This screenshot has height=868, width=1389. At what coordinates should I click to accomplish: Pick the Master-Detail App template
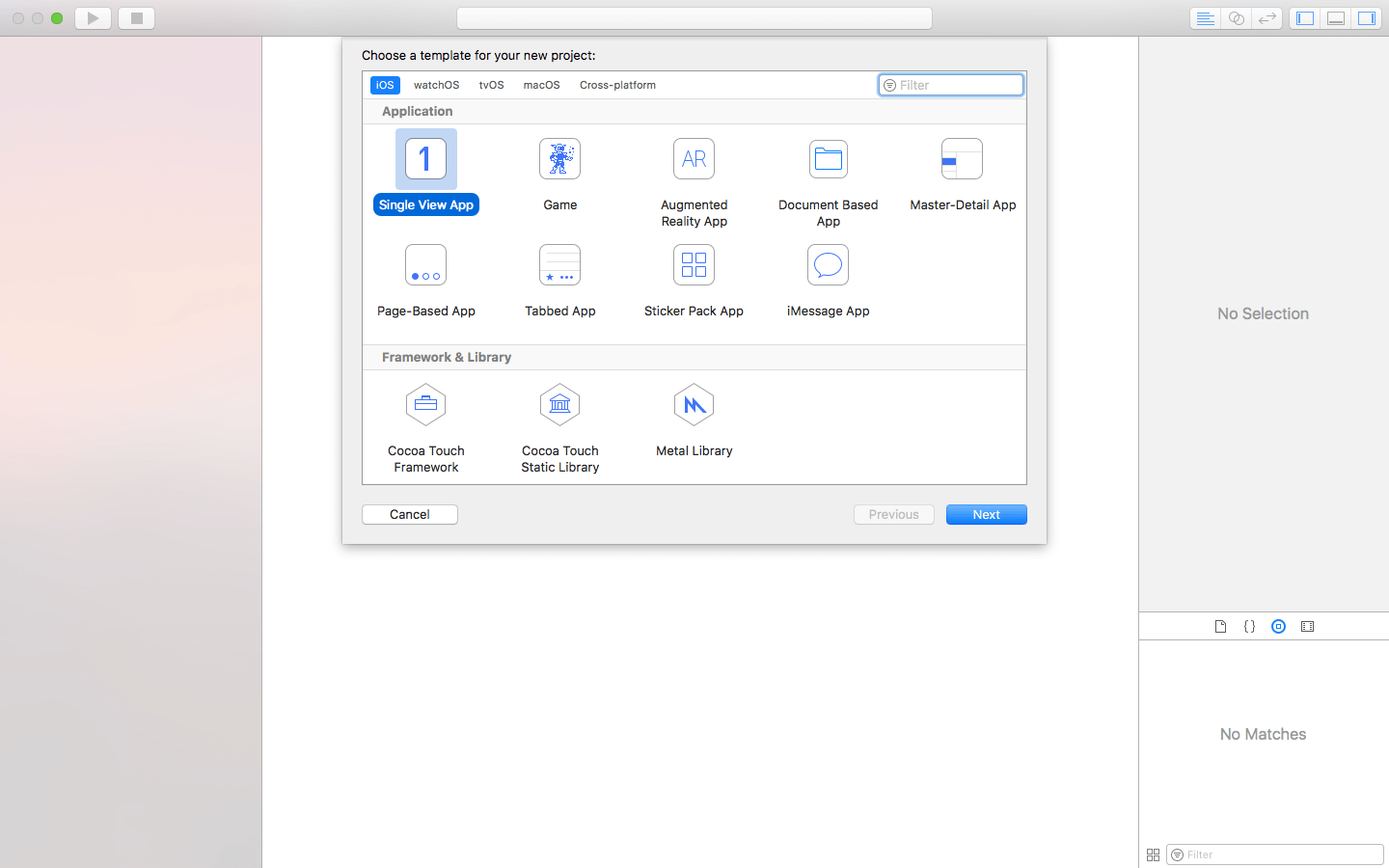point(962,160)
